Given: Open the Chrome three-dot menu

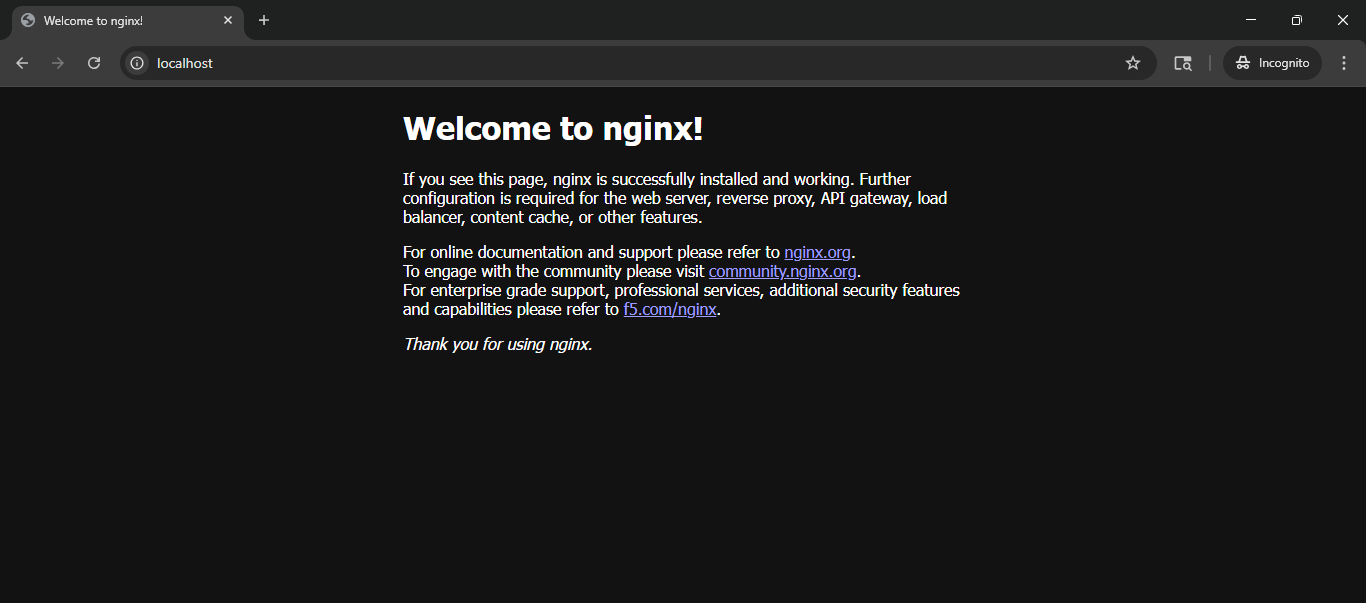Looking at the screenshot, I should pos(1344,63).
